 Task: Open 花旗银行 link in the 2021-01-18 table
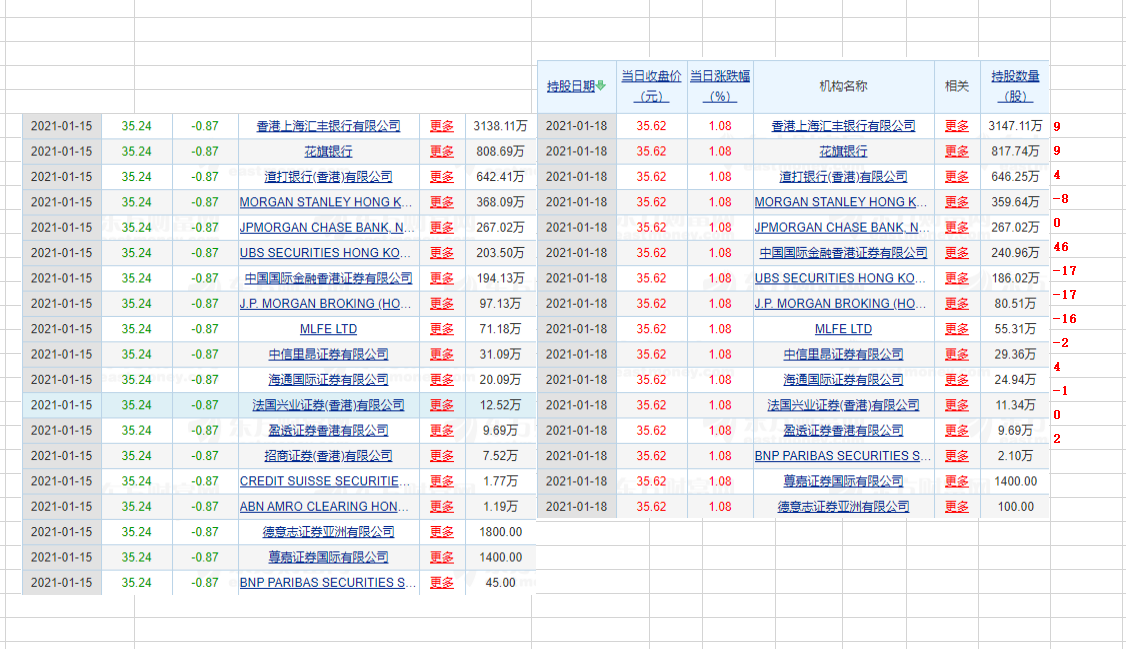tap(843, 151)
